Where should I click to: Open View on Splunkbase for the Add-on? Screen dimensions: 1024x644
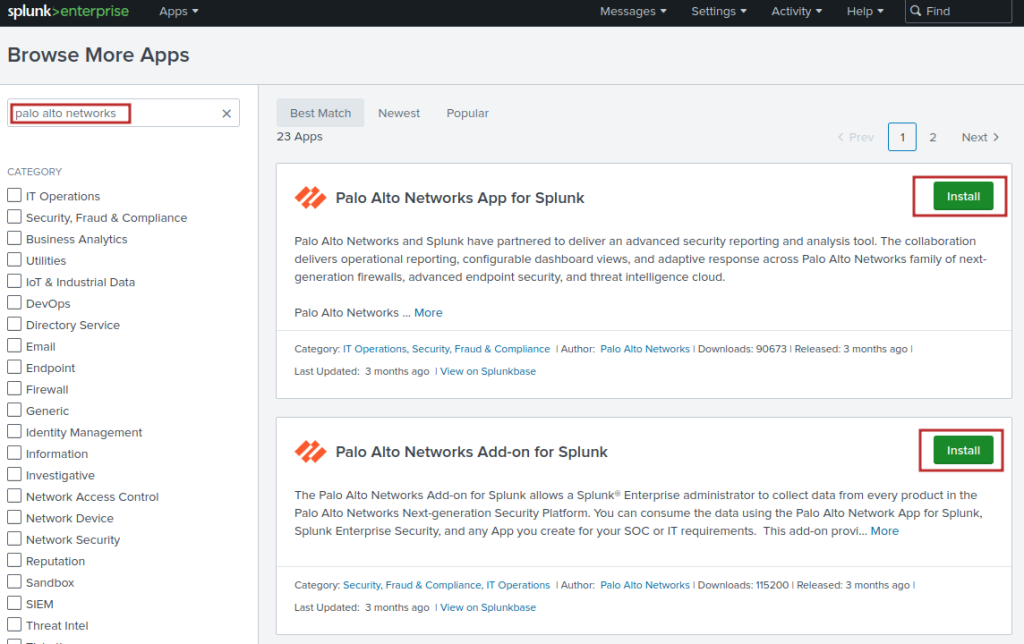click(x=488, y=607)
